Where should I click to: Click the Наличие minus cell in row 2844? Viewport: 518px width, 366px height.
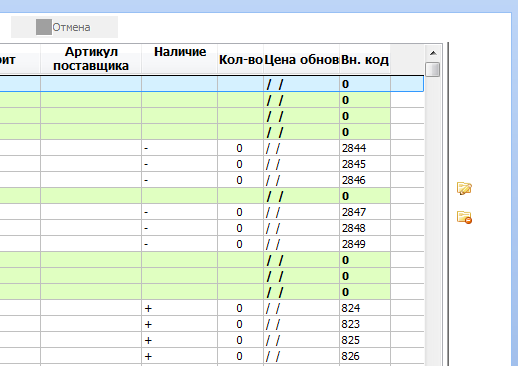coord(180,148)
